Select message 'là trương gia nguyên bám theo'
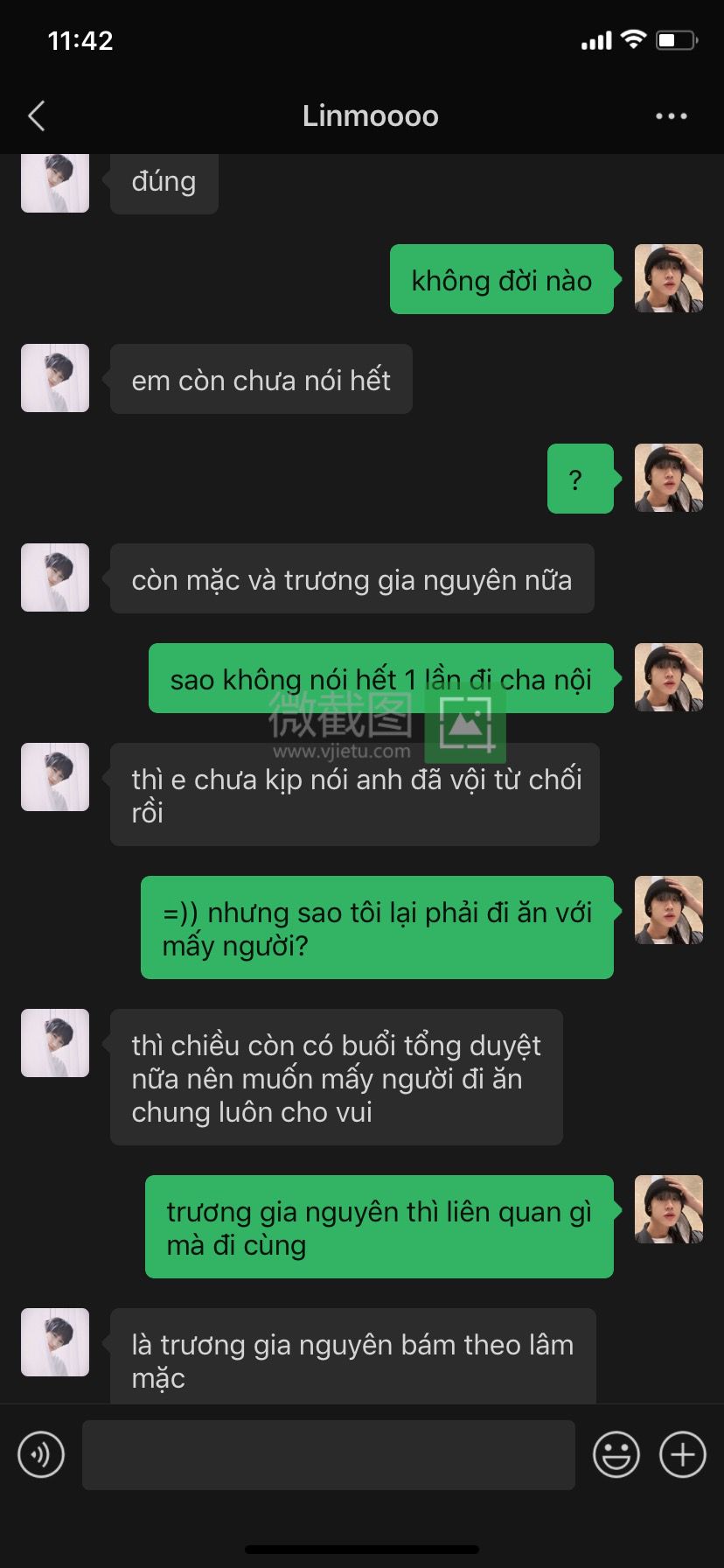Image resolution: width=724 pixels, height=1568 pixels. (x=352, y=1357)
